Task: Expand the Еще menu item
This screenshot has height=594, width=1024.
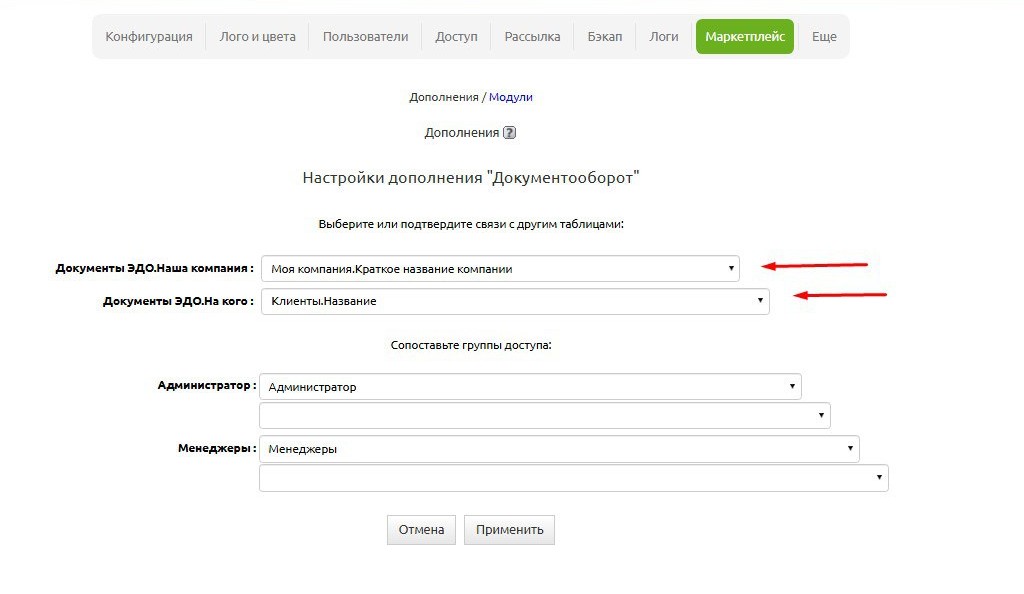Action: [x=824, y=37]
